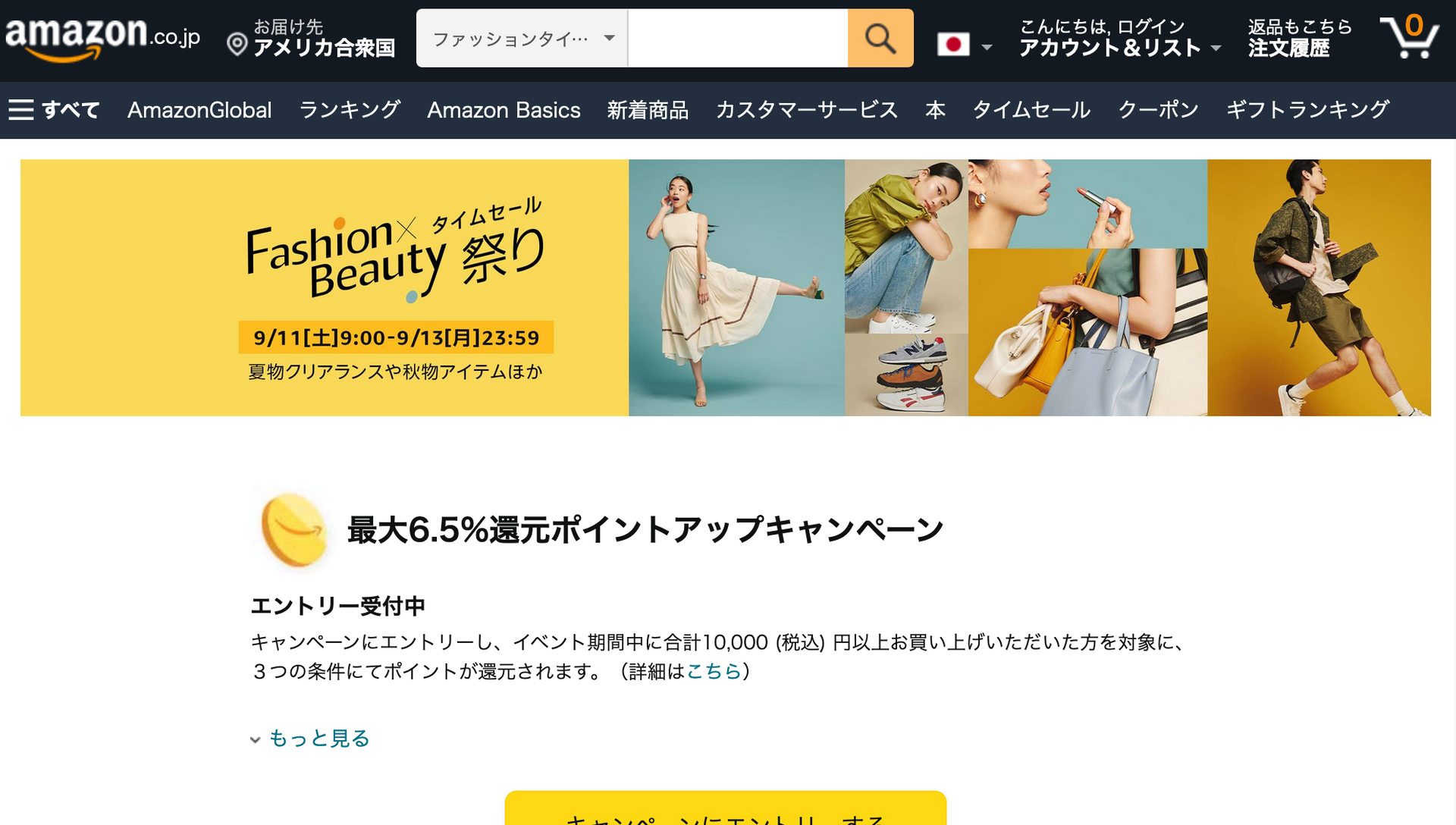
Task: Go to ランキング in navigation bar
Action: coord(350,110)
